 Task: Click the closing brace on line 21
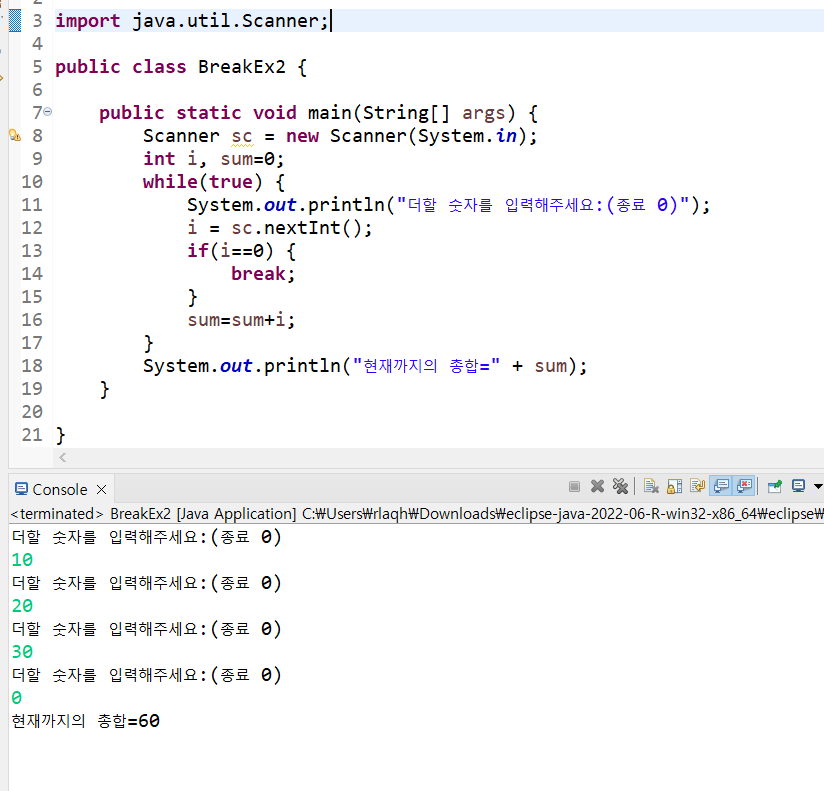pos(60,435)
